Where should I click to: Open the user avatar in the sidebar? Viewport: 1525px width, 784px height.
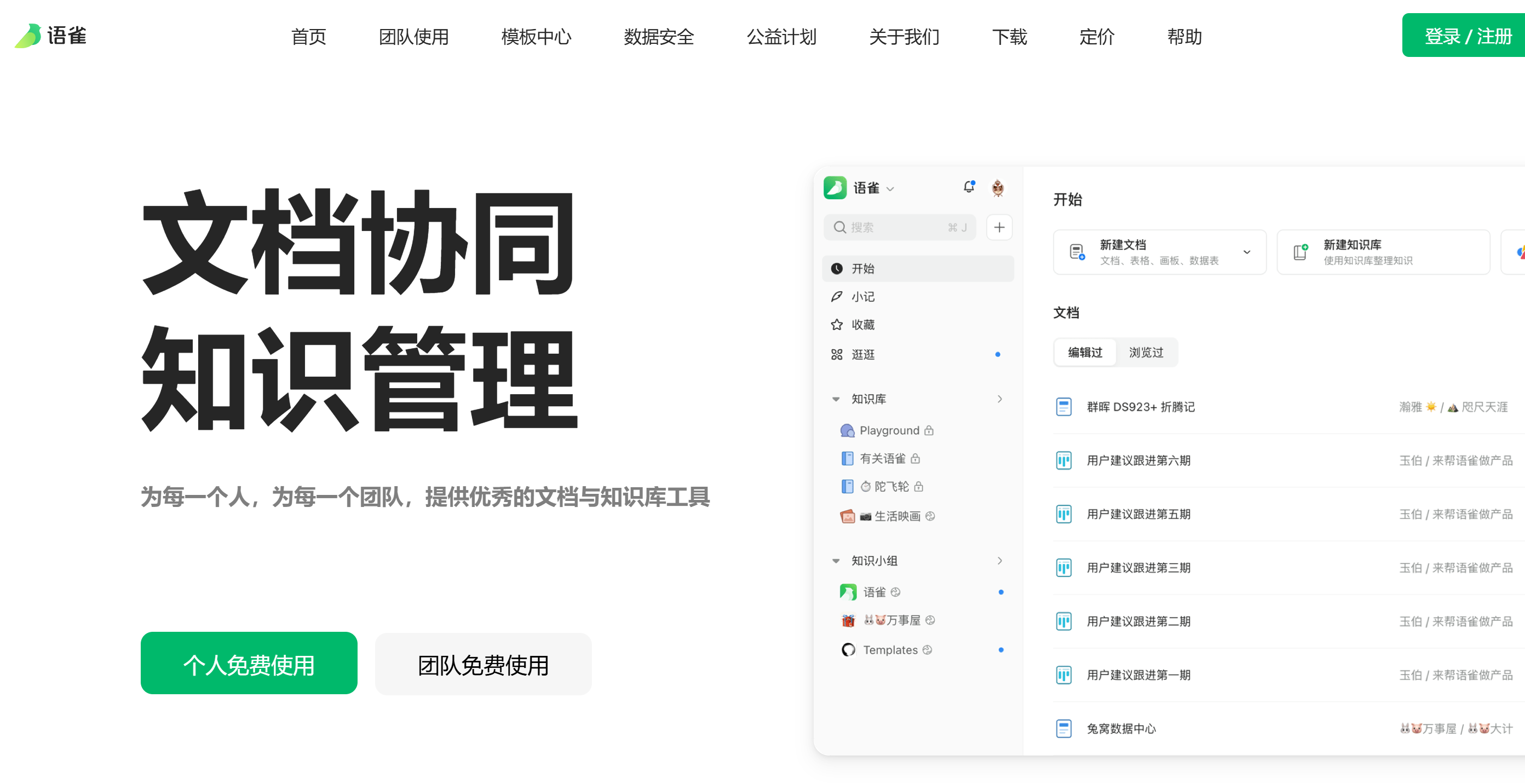tap(998, 188)
